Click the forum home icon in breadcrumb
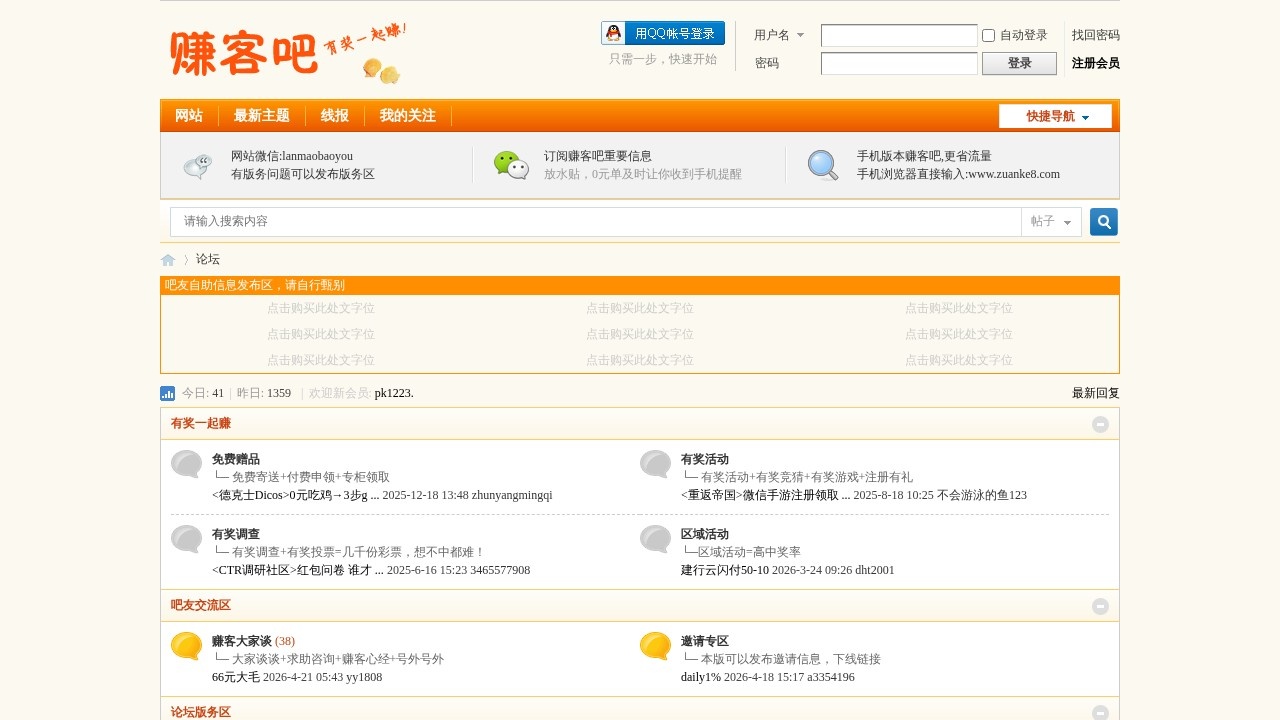The image size is (1280, 720). 167,259
